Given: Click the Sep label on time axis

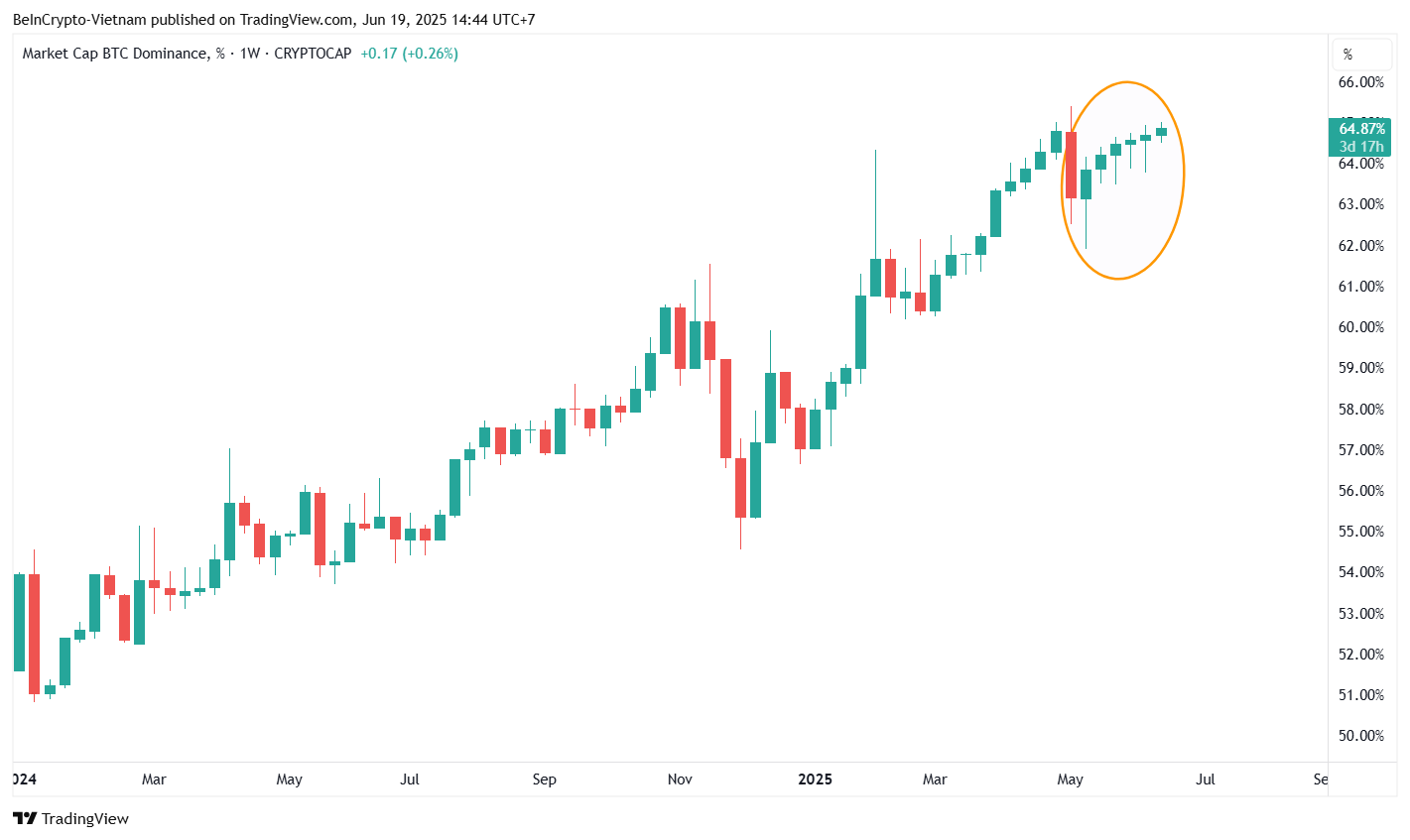Looking at the screenshot, I should click(x=544, y=780).
